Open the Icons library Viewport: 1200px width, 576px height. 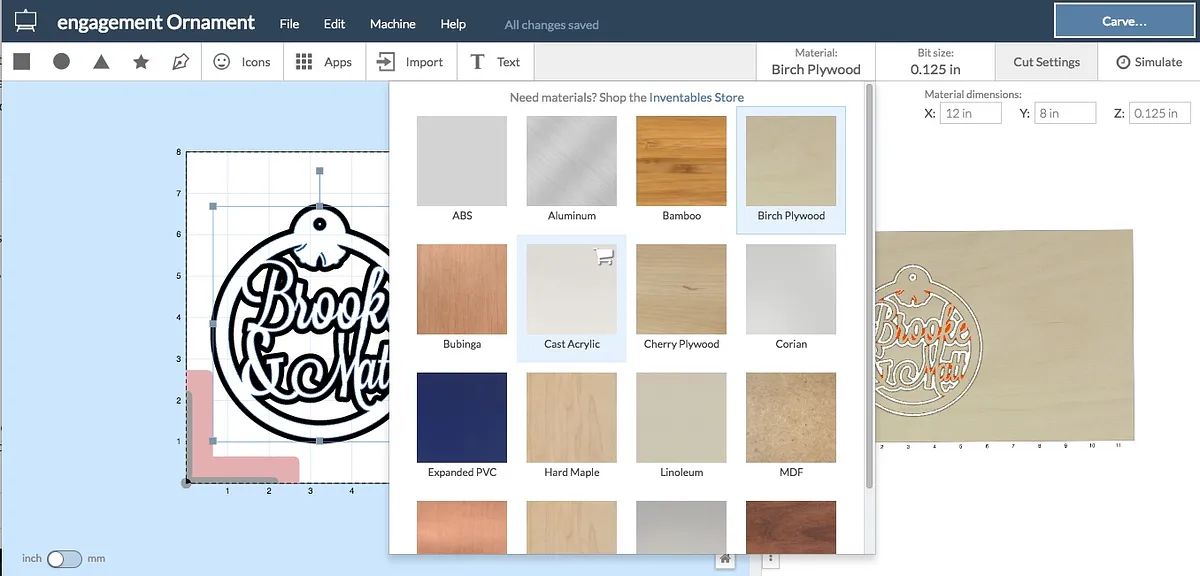point(242,62)
